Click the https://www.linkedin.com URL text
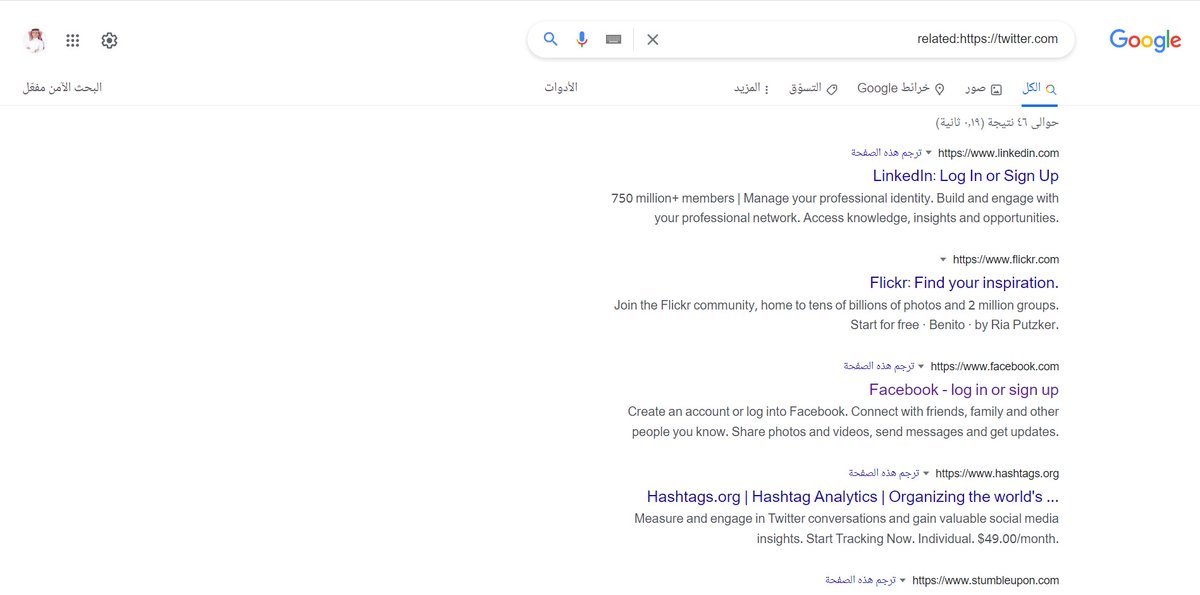This screenshot has height=595, width=1200. pyautogui.click(x=999, y=153)
